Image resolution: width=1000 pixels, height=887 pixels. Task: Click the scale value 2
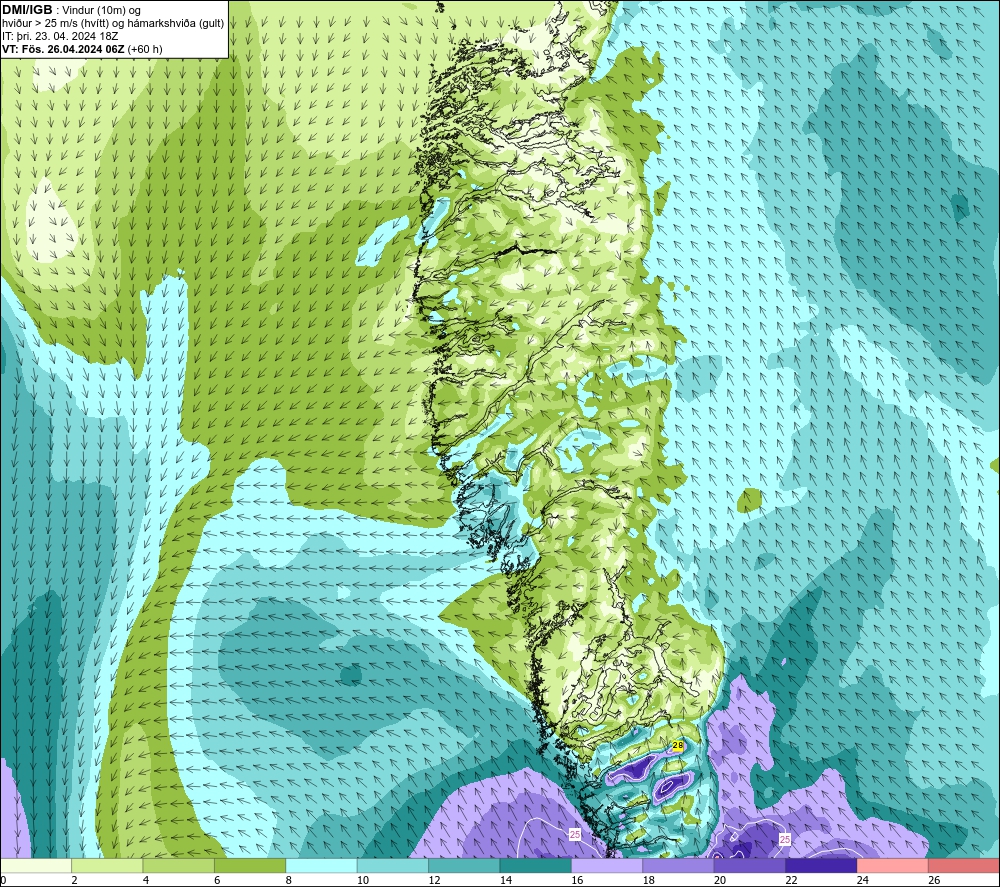pyautogui.click(x=75, y=880)
